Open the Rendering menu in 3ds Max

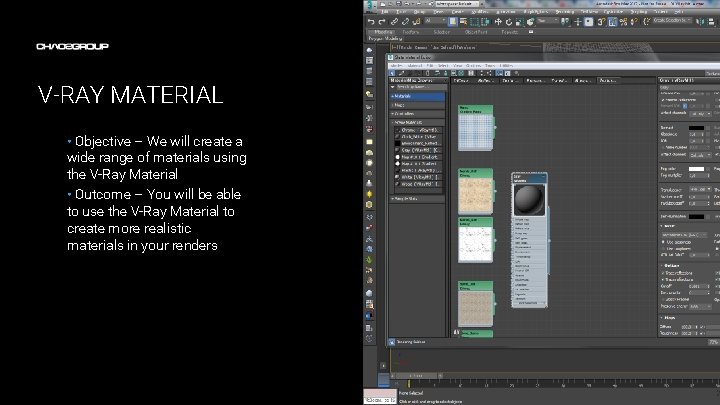tap(564, 11)
